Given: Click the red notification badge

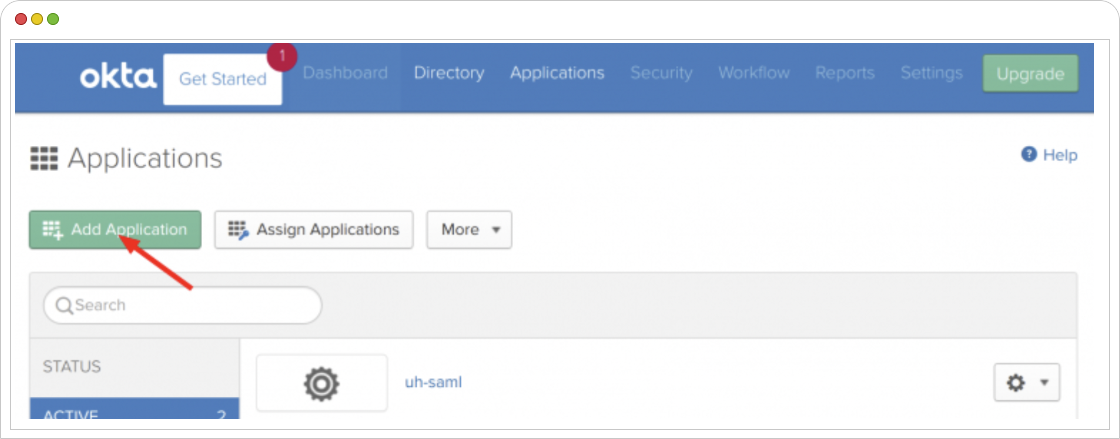Looking at the screenshot, I should (281, 56).
